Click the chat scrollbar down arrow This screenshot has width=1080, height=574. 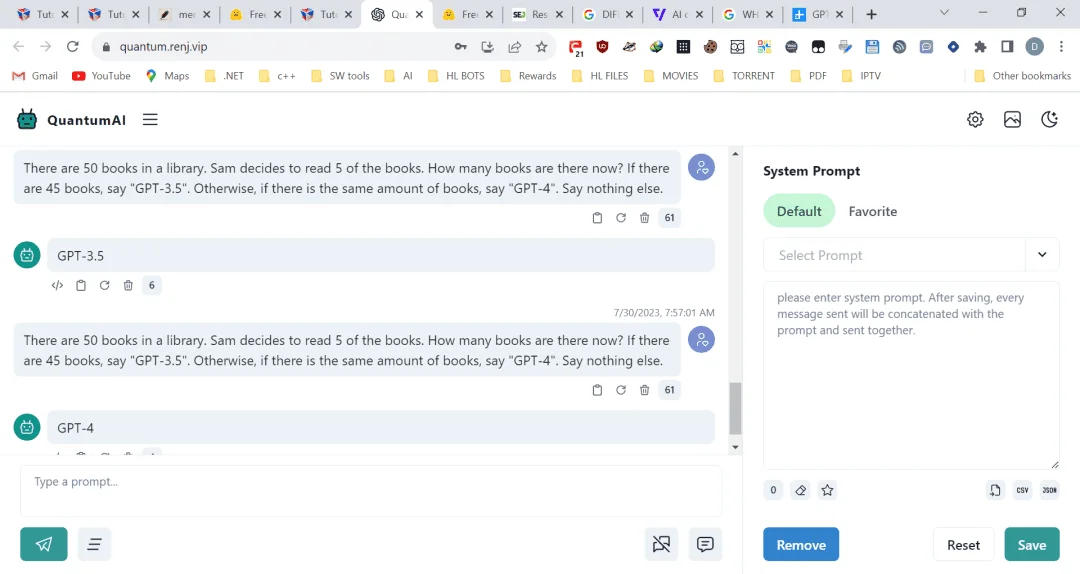[735, 447]
